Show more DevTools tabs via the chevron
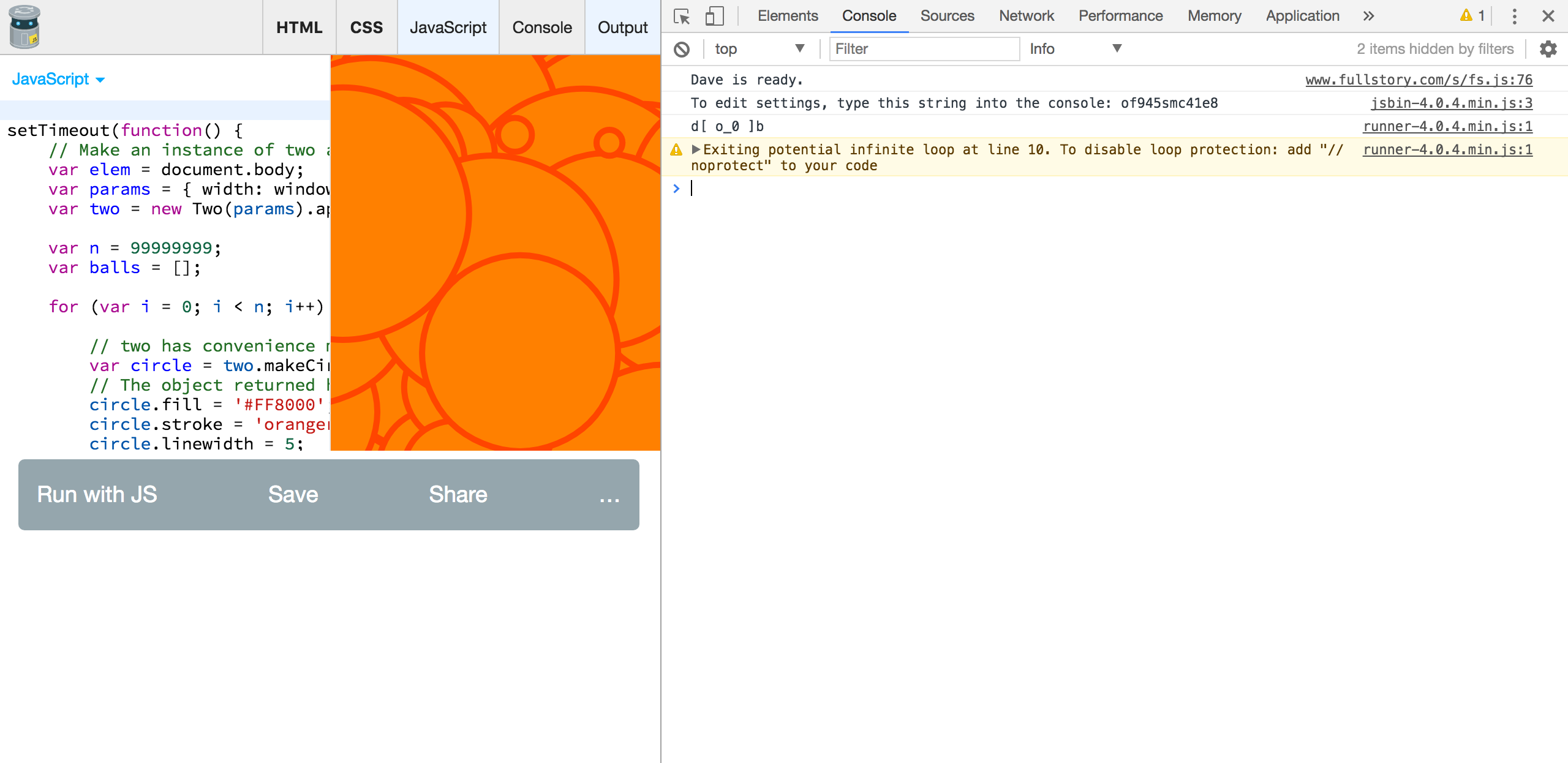Viewport: 1568px width, 763px height. [1369, 16]
